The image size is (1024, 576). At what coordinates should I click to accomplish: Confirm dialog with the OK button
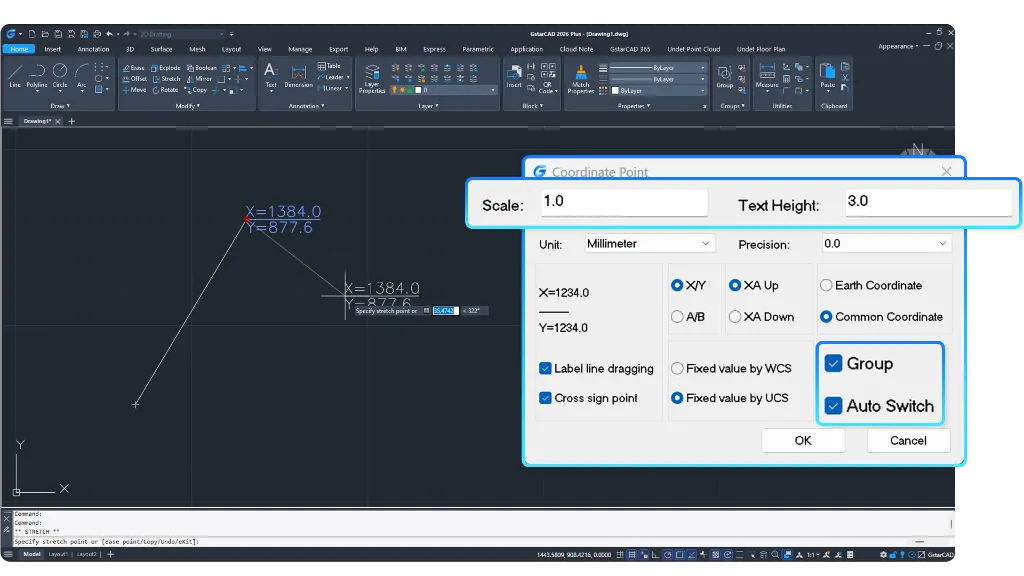click(803, 440)
